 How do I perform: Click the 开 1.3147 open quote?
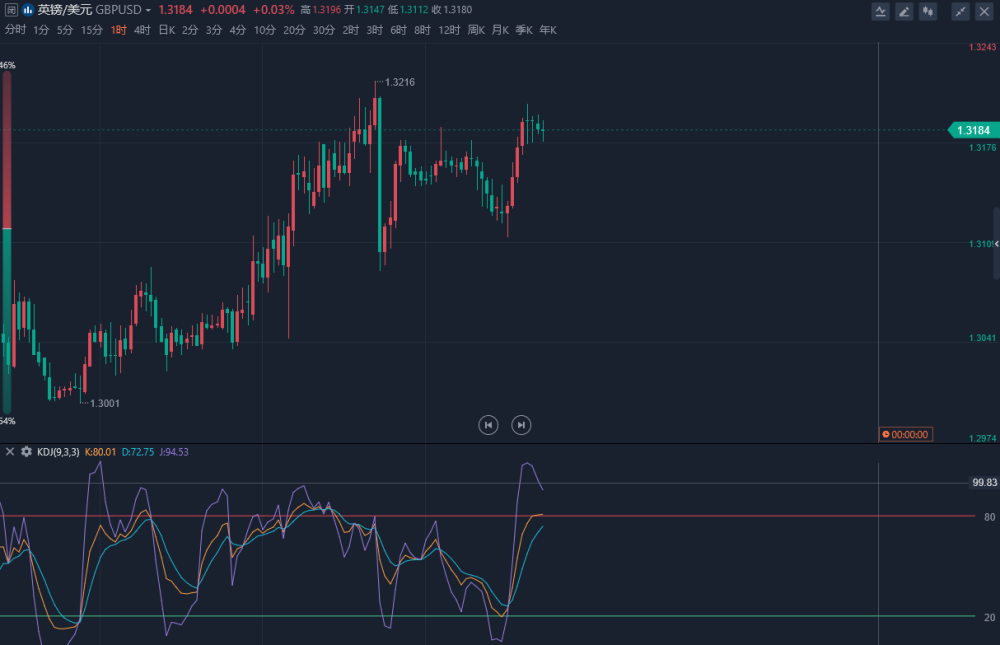(364, 10)
